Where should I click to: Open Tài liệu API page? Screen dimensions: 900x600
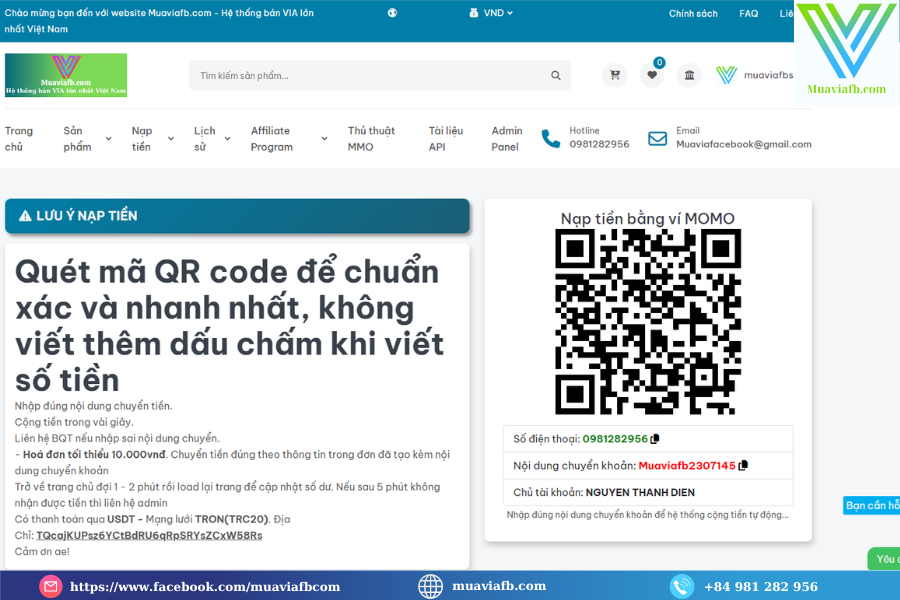[x=445, y=139]
